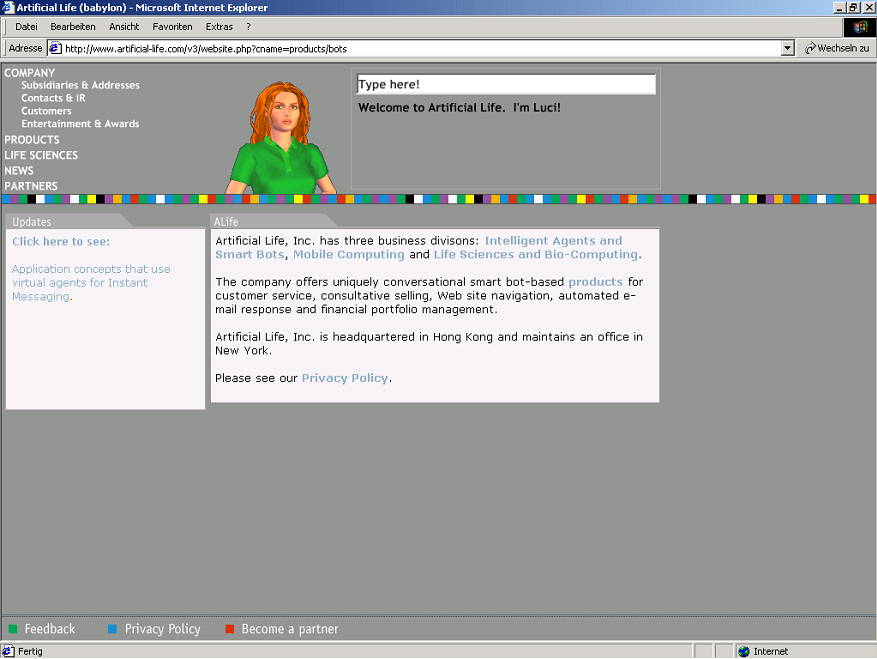877x659 pixels.
Task: Open the Feedback footer link
Action: [x=50, y=629]
